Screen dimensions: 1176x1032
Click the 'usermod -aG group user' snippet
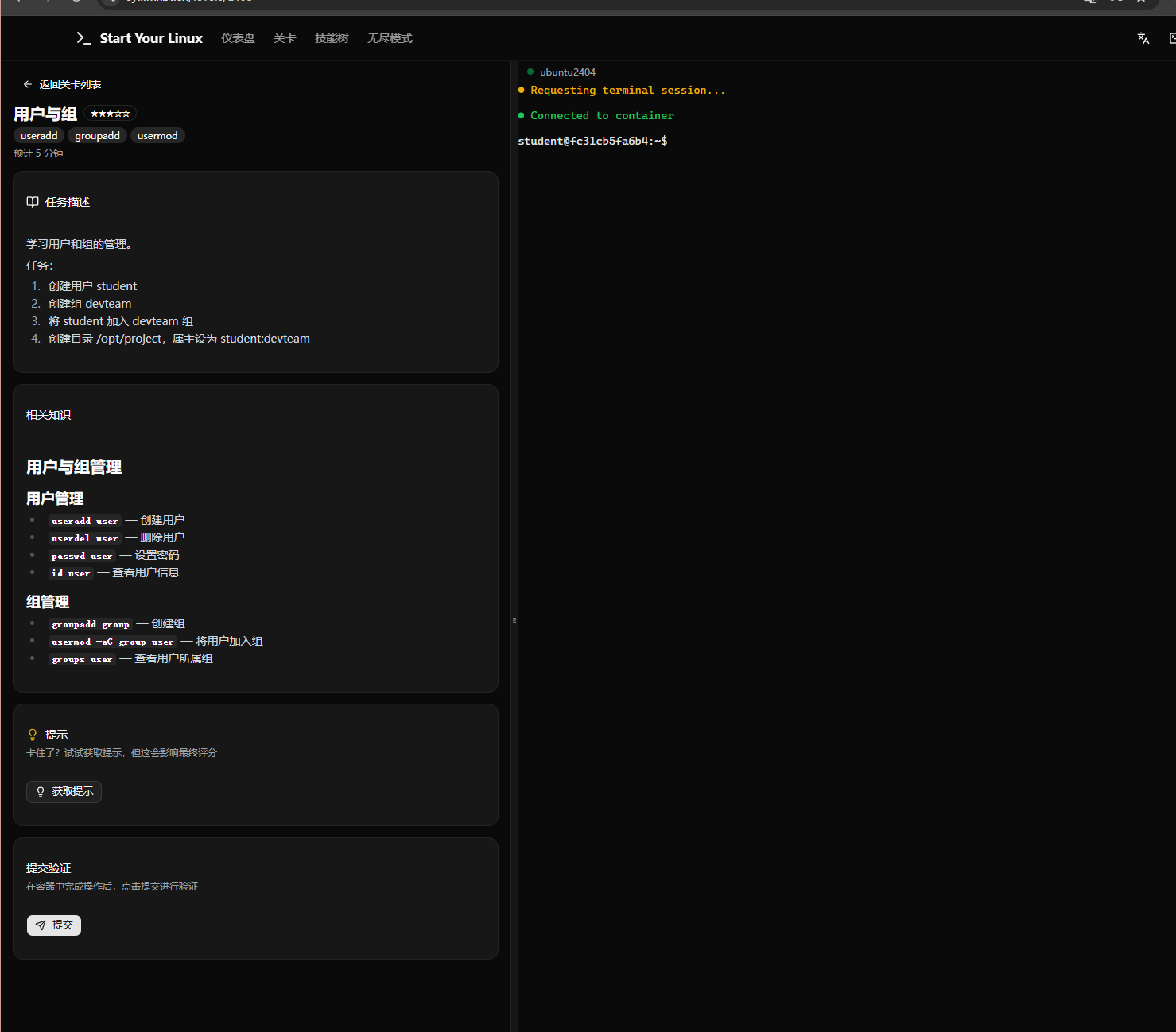[112, 642]
